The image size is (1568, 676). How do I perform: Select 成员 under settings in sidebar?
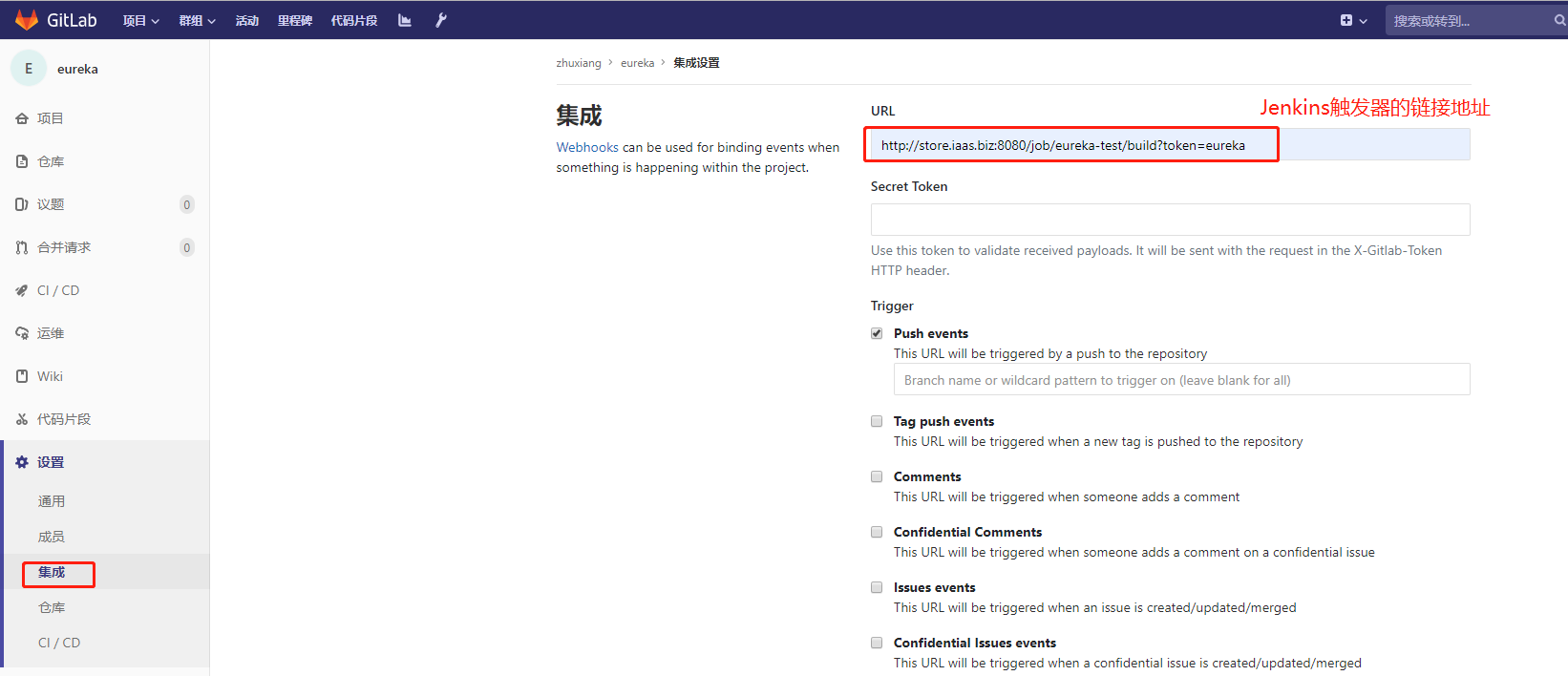pyautogui.click(x=52, y=537)
